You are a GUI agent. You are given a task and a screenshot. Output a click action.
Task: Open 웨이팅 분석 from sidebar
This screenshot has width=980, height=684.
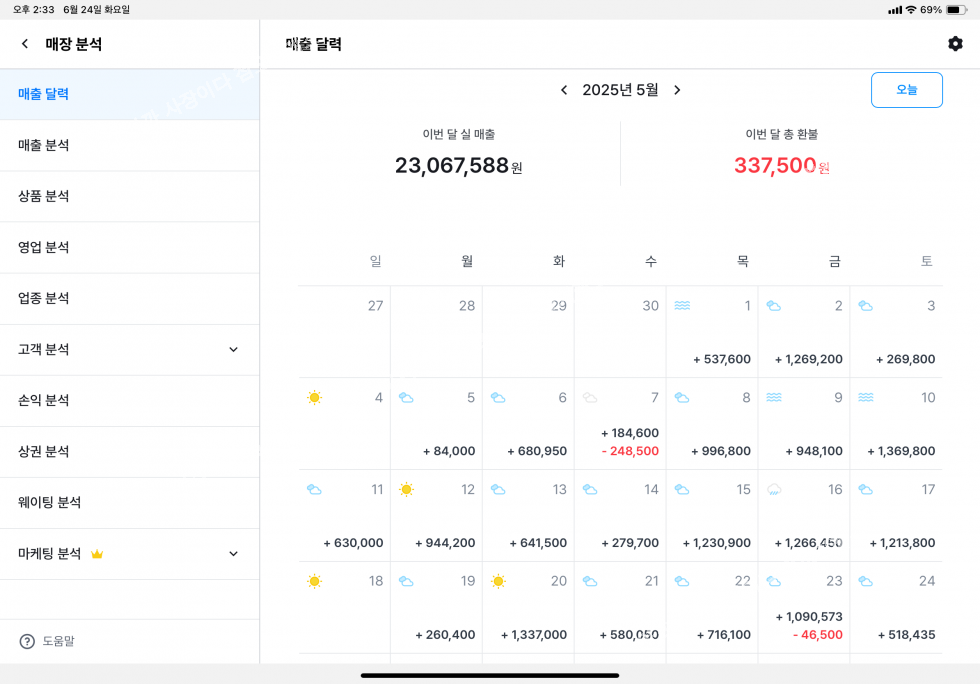[x=50, y=502]
